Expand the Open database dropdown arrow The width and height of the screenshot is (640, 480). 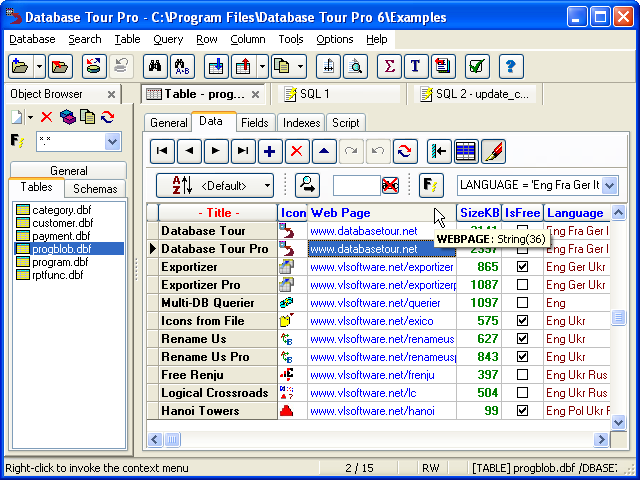coord(39,66)
